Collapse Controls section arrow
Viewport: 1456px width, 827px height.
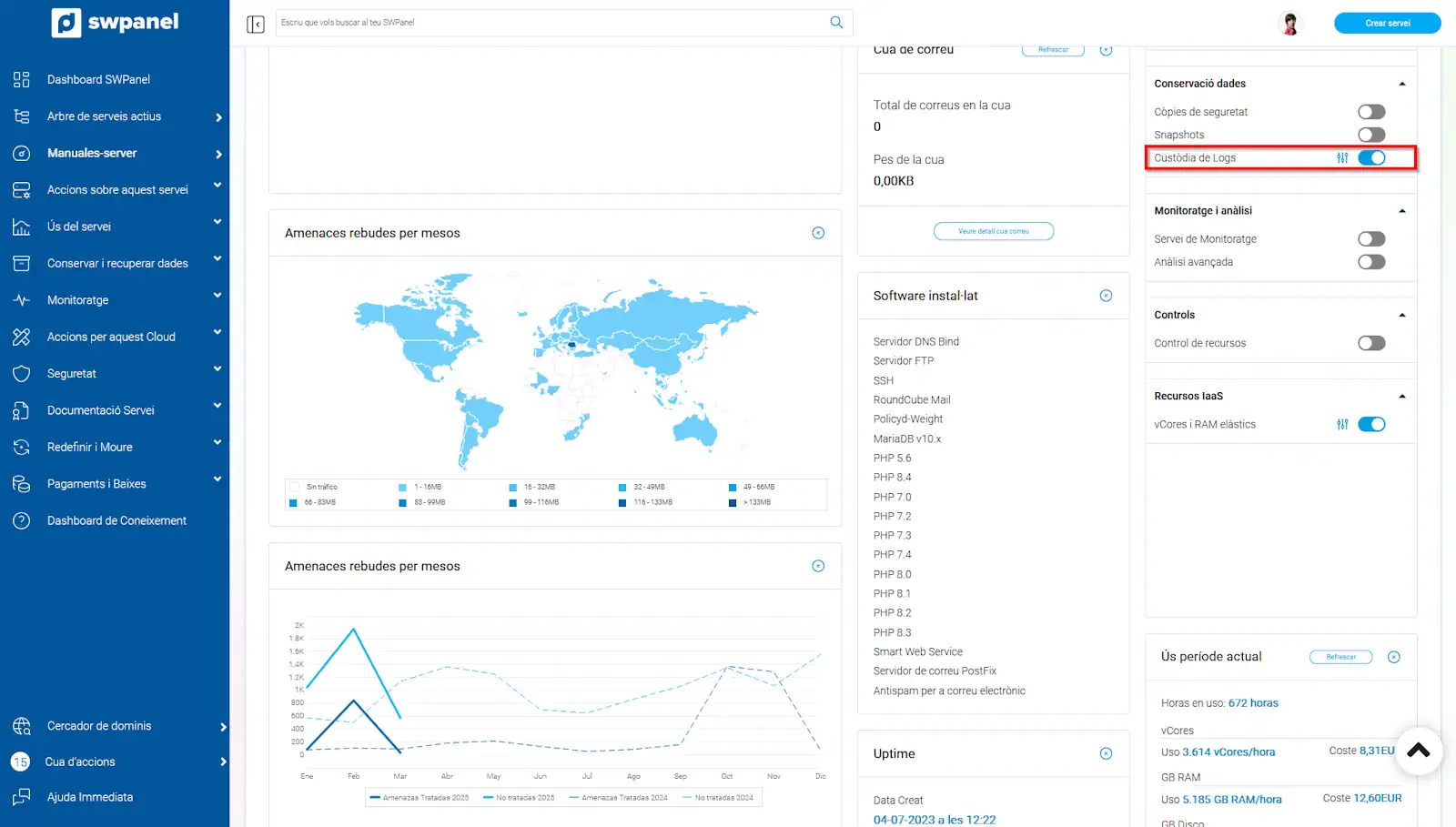[1401, 315]
